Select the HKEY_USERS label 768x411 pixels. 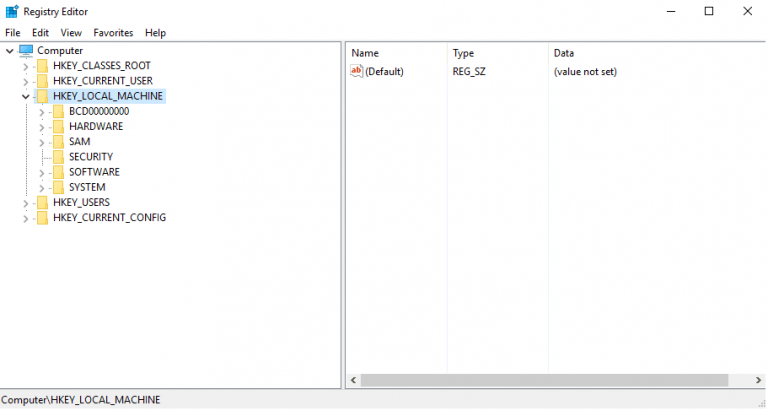click(x=81, y=202)
